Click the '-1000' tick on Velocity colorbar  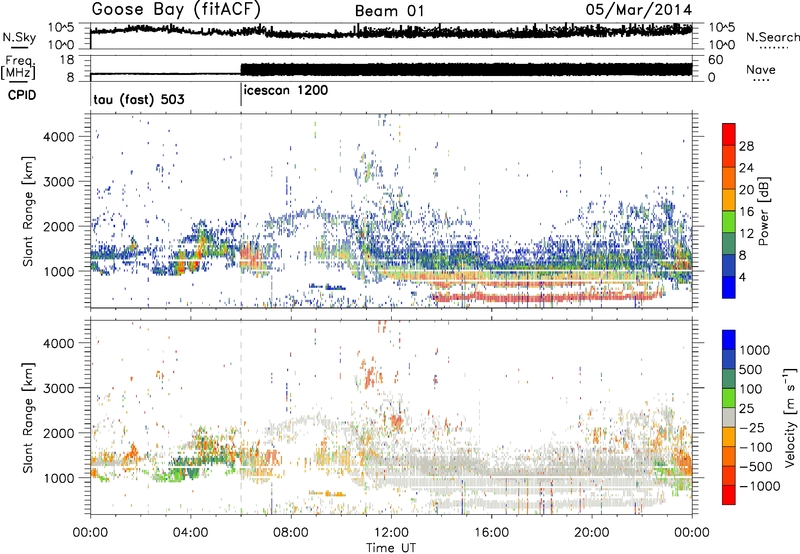click(760, 486)
